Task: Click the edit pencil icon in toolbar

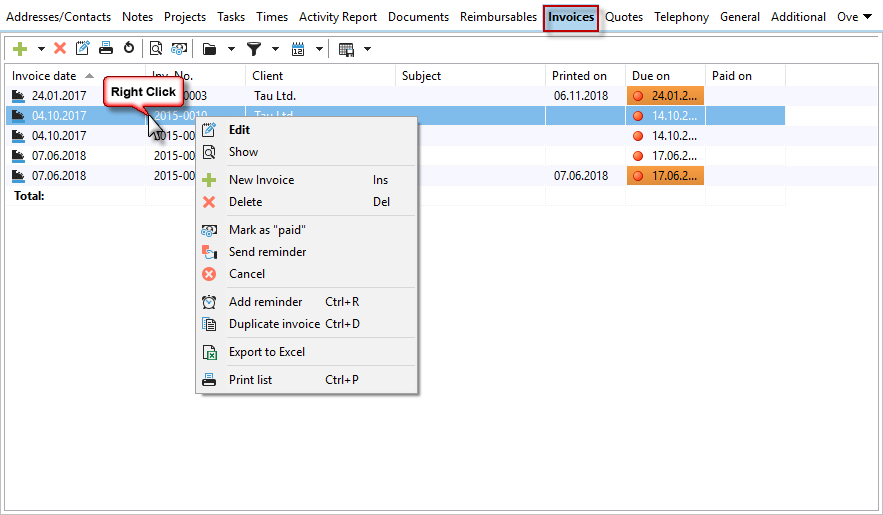Action: [83, 48]
